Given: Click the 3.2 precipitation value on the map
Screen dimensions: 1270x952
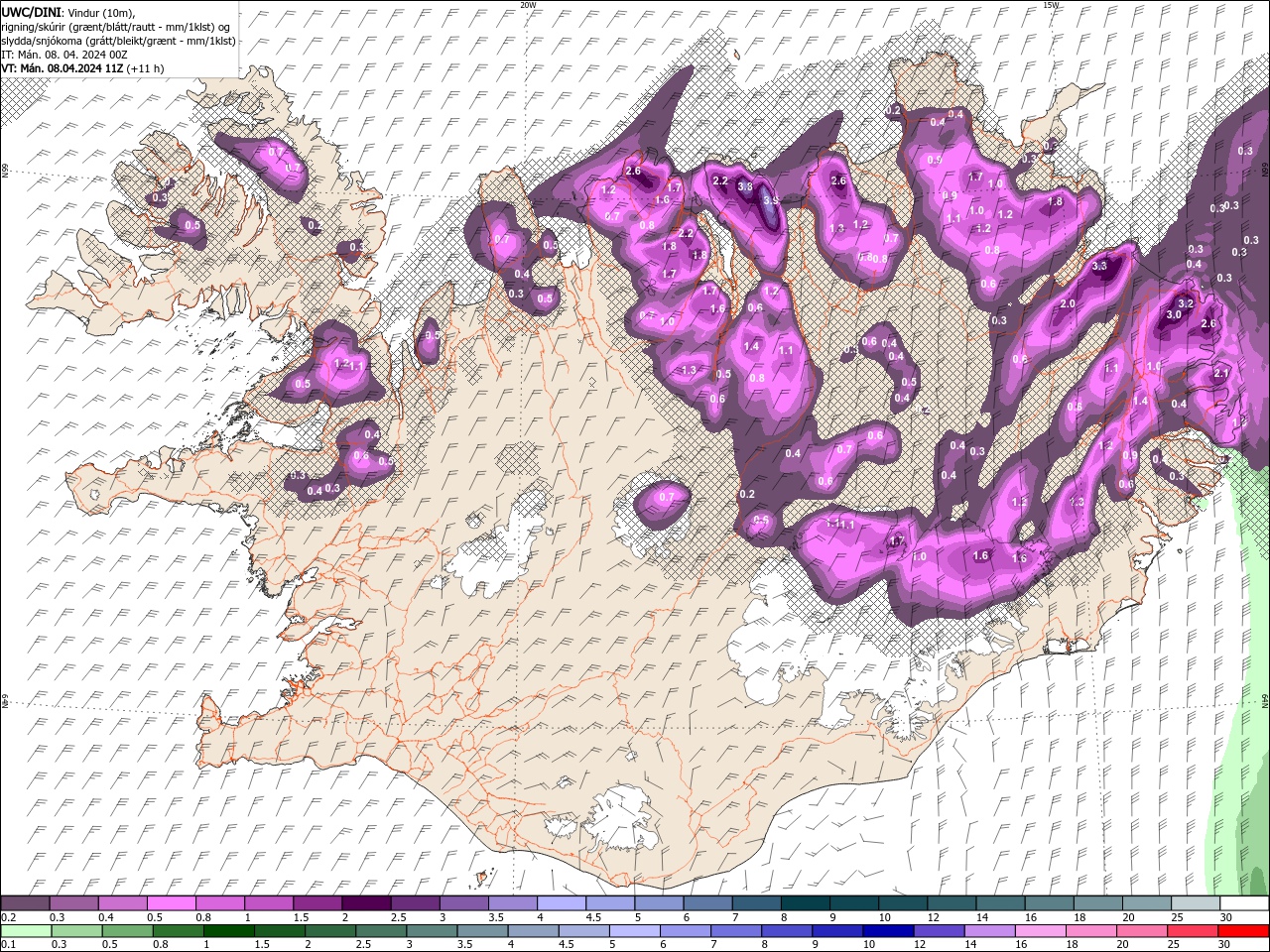Looking at the screenshot, I should point(1185,303).
